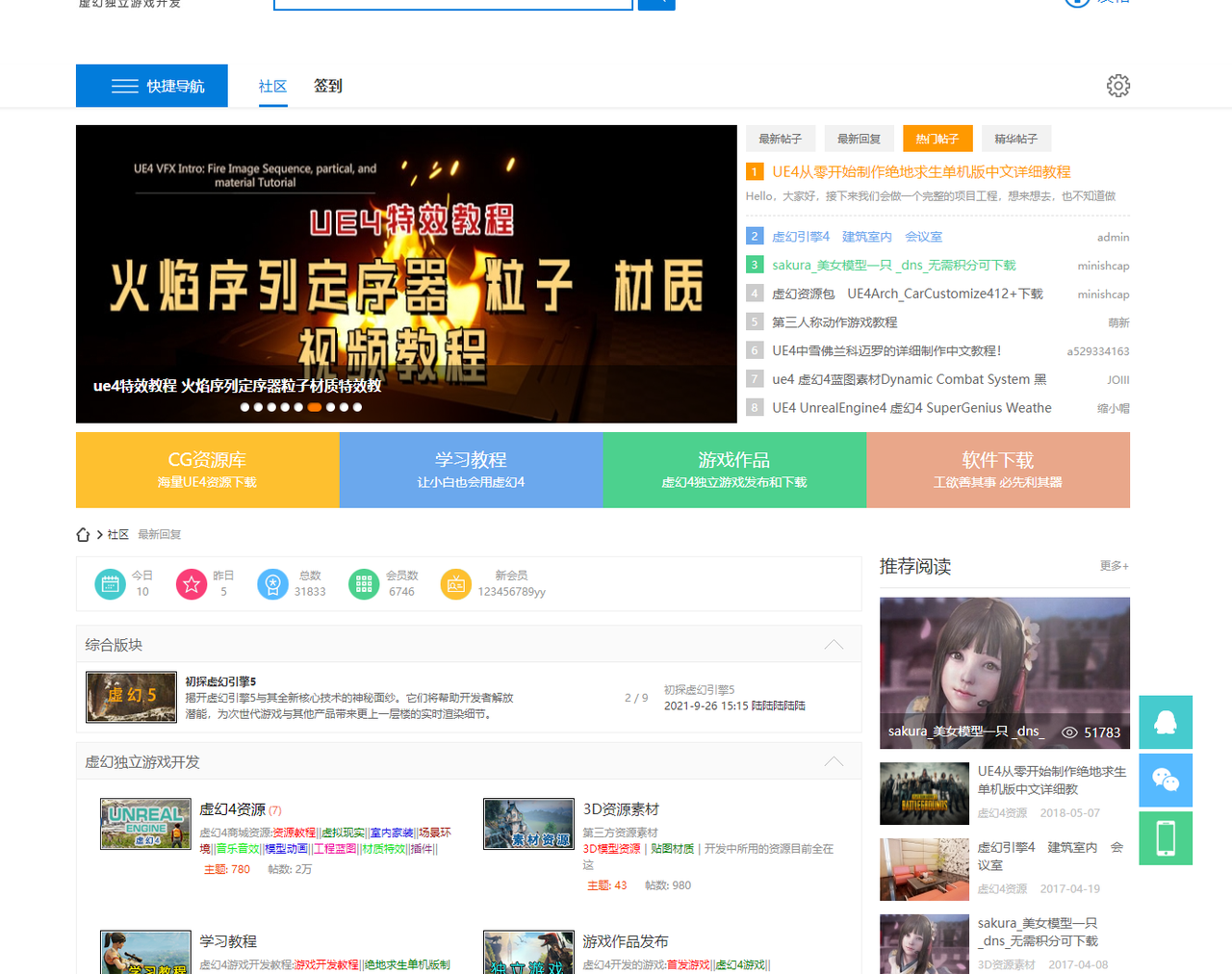Viewport: 1232px width, 974px height.
Task: Open the 签到 nav item
Action: pos(328,86)
